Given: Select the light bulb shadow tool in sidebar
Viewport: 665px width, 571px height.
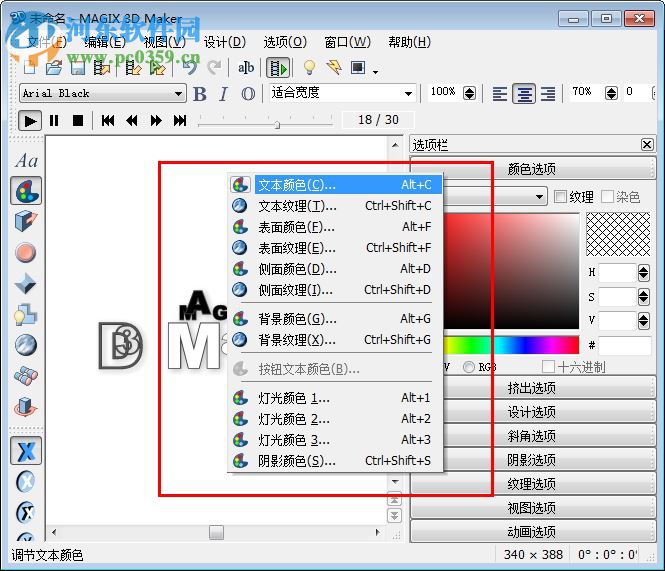Looking at the screenshot, I should 25,315.
